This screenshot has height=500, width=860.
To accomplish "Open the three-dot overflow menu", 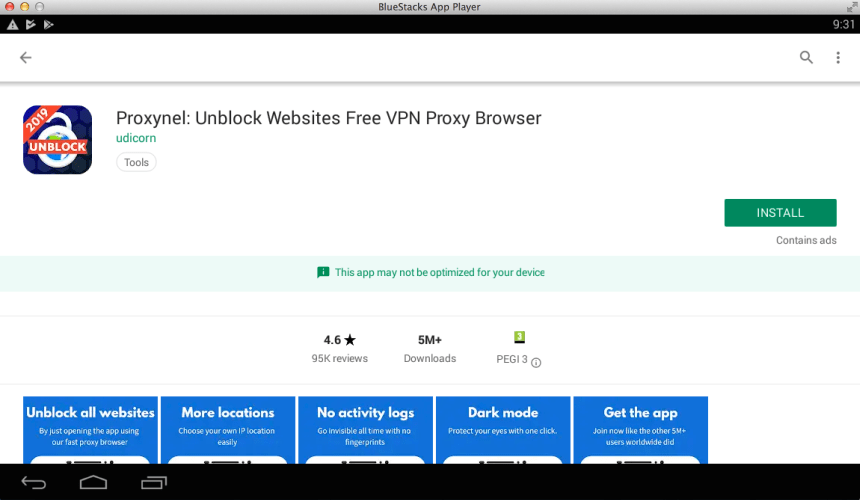I will (x=838, y=58).
